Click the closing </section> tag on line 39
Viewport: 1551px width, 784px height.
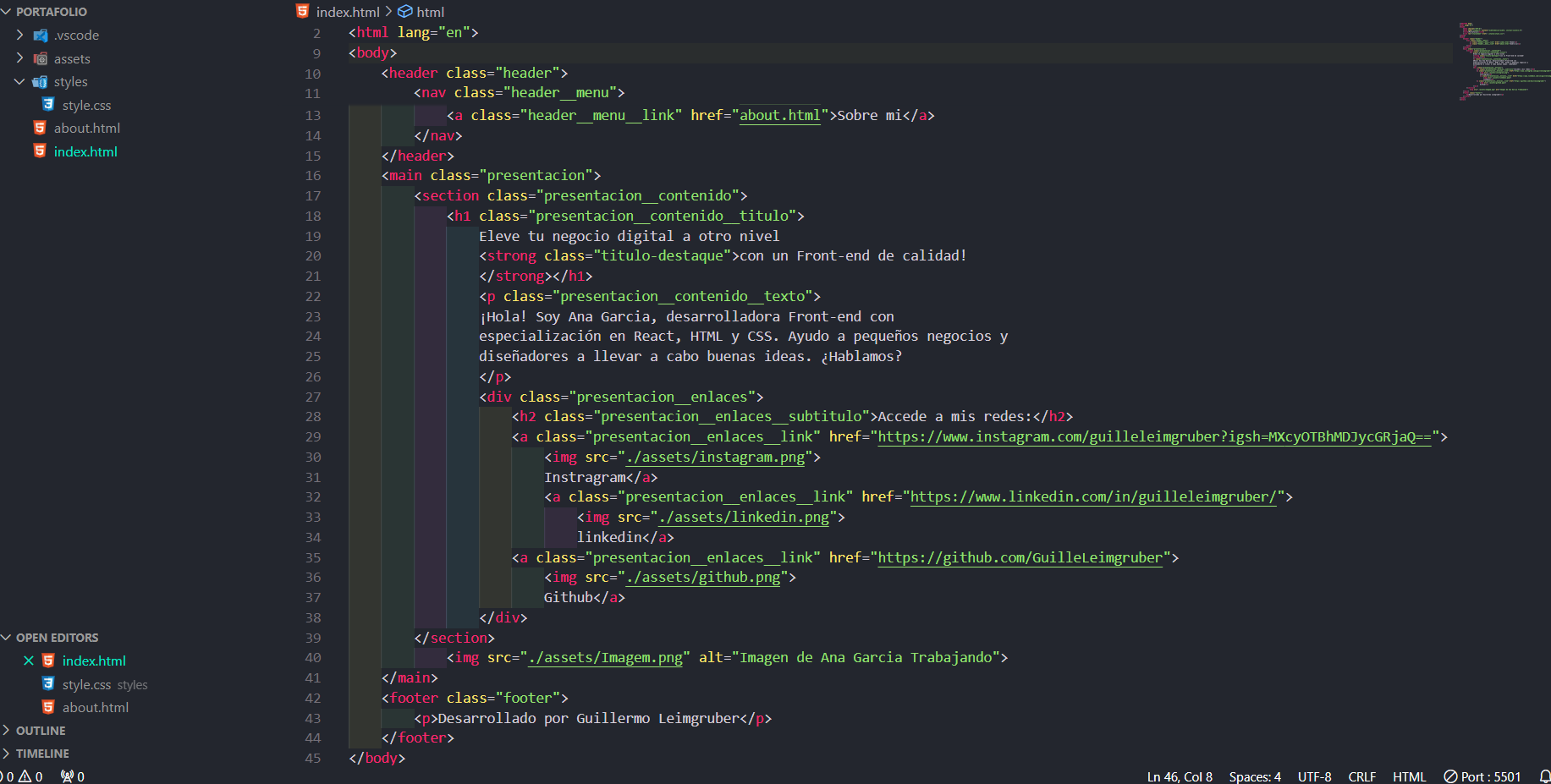454,639
